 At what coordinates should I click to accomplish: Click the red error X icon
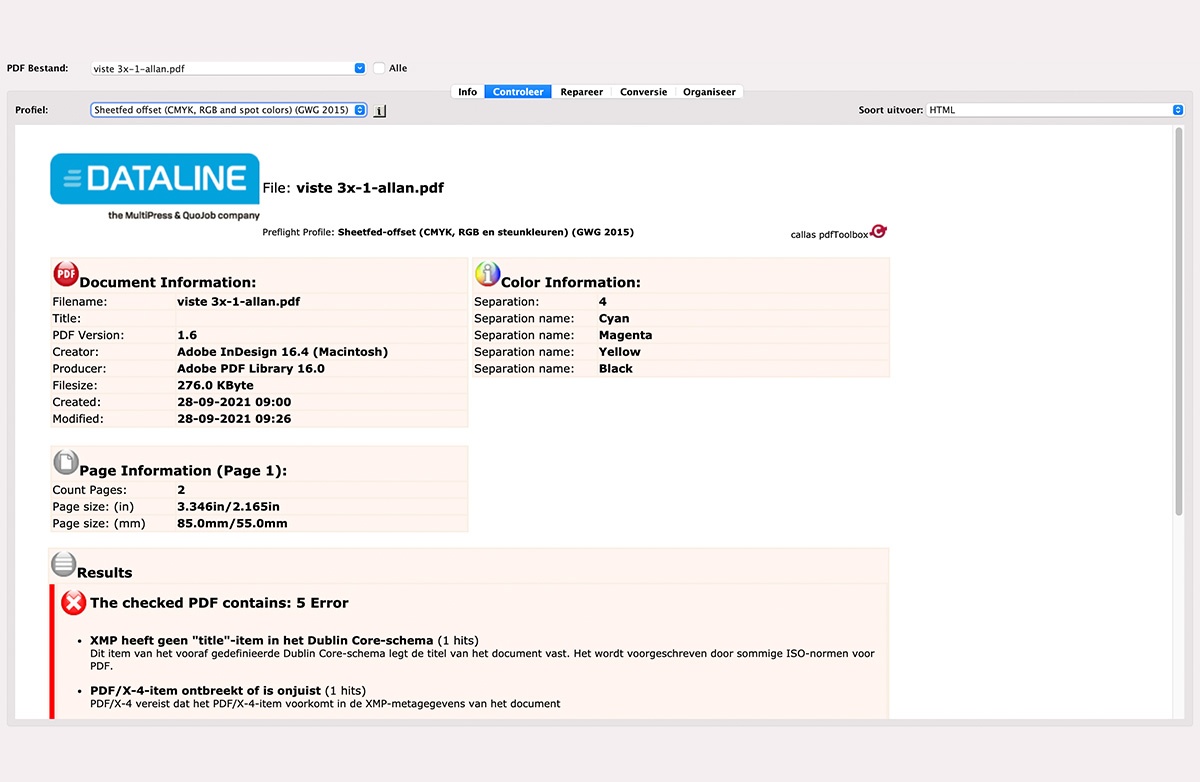(73, 603)
